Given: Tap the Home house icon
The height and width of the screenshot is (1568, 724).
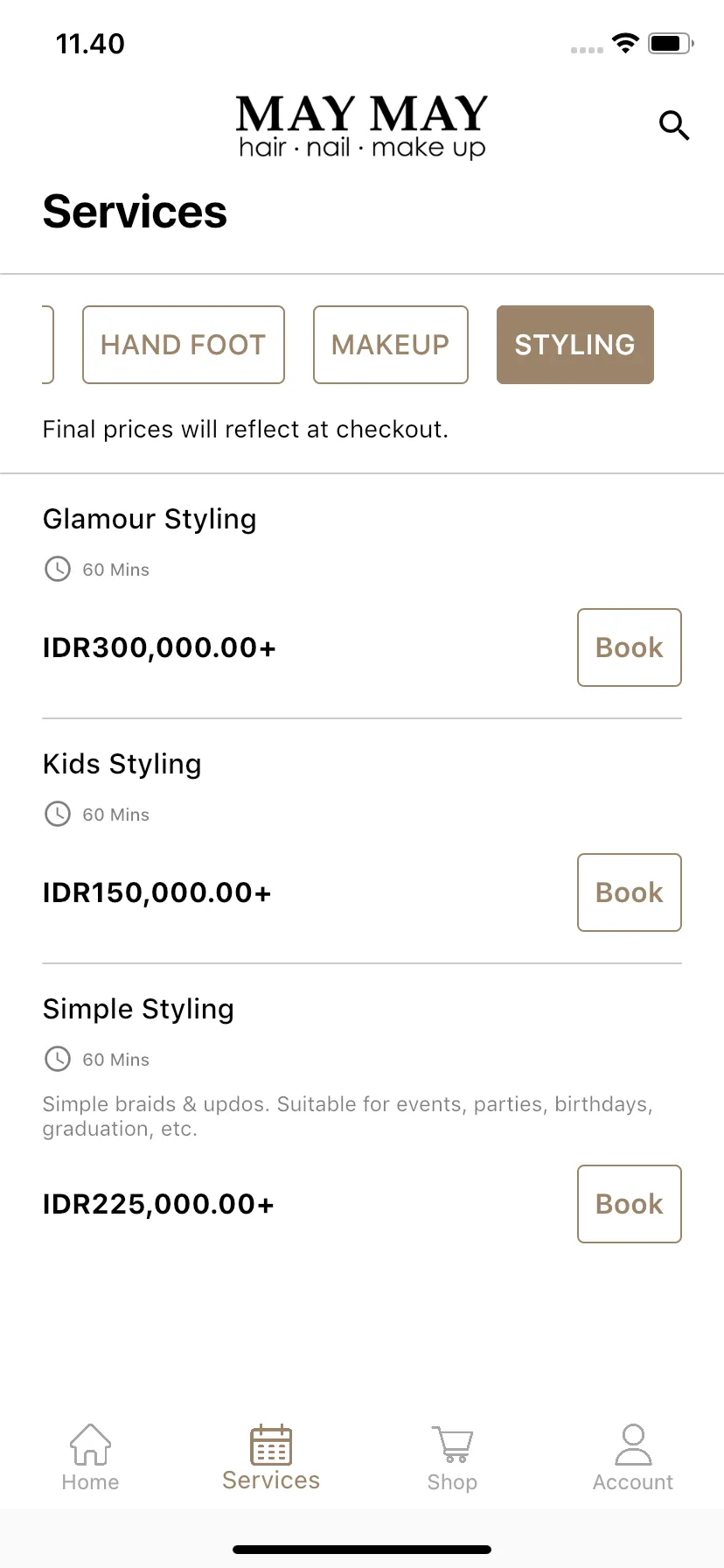Looking at the screenshot, I should point(90,1444).
